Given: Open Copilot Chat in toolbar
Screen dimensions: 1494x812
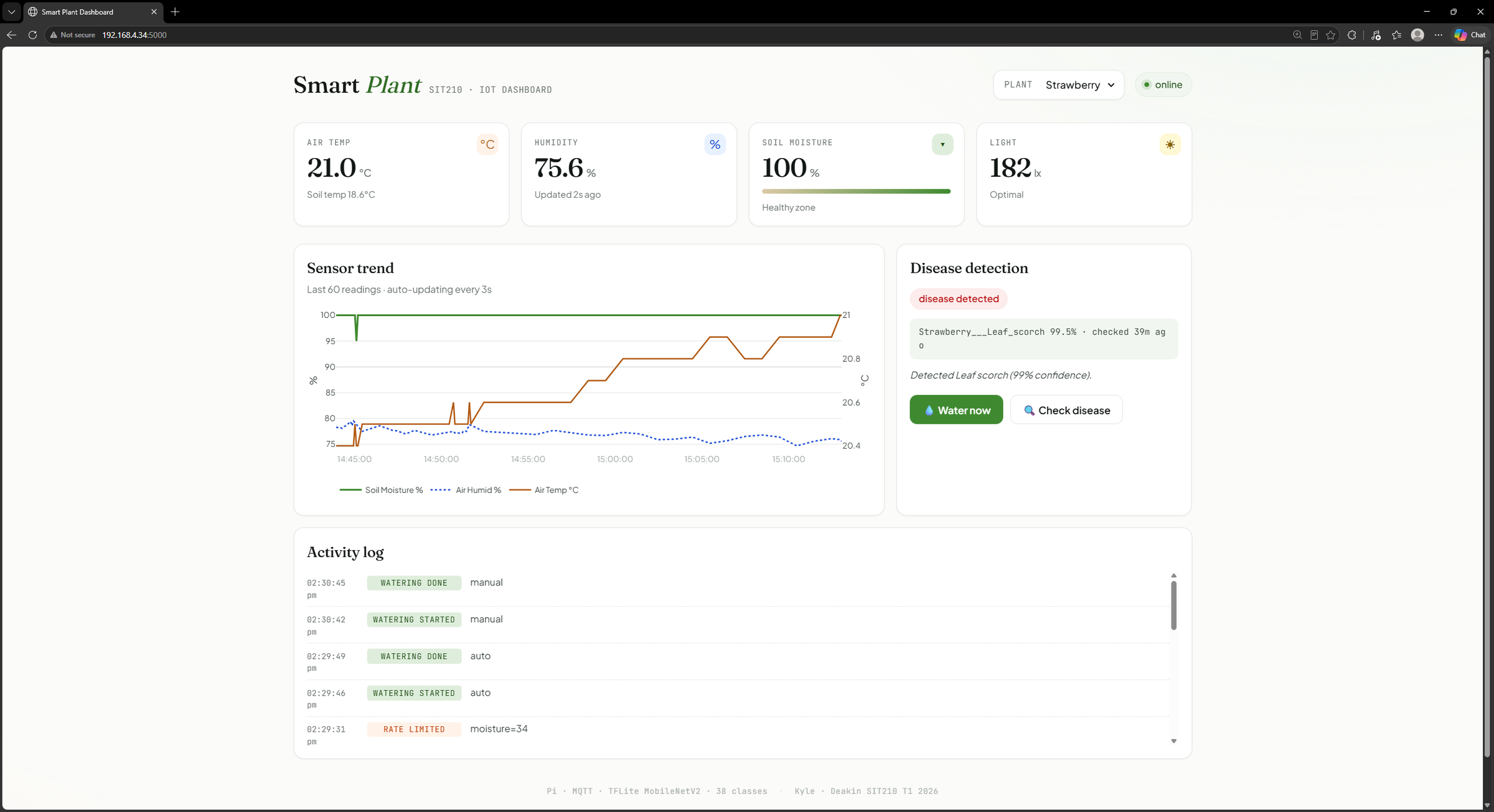Looking at the screenshot, I should click(1470, 35).
